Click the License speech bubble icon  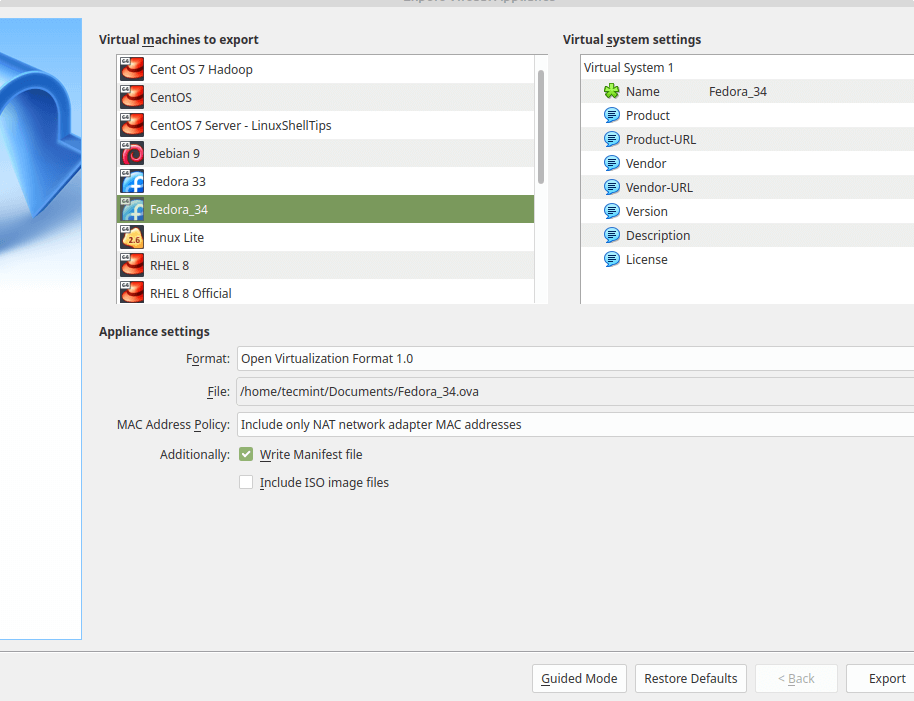(x=611, y=259)
